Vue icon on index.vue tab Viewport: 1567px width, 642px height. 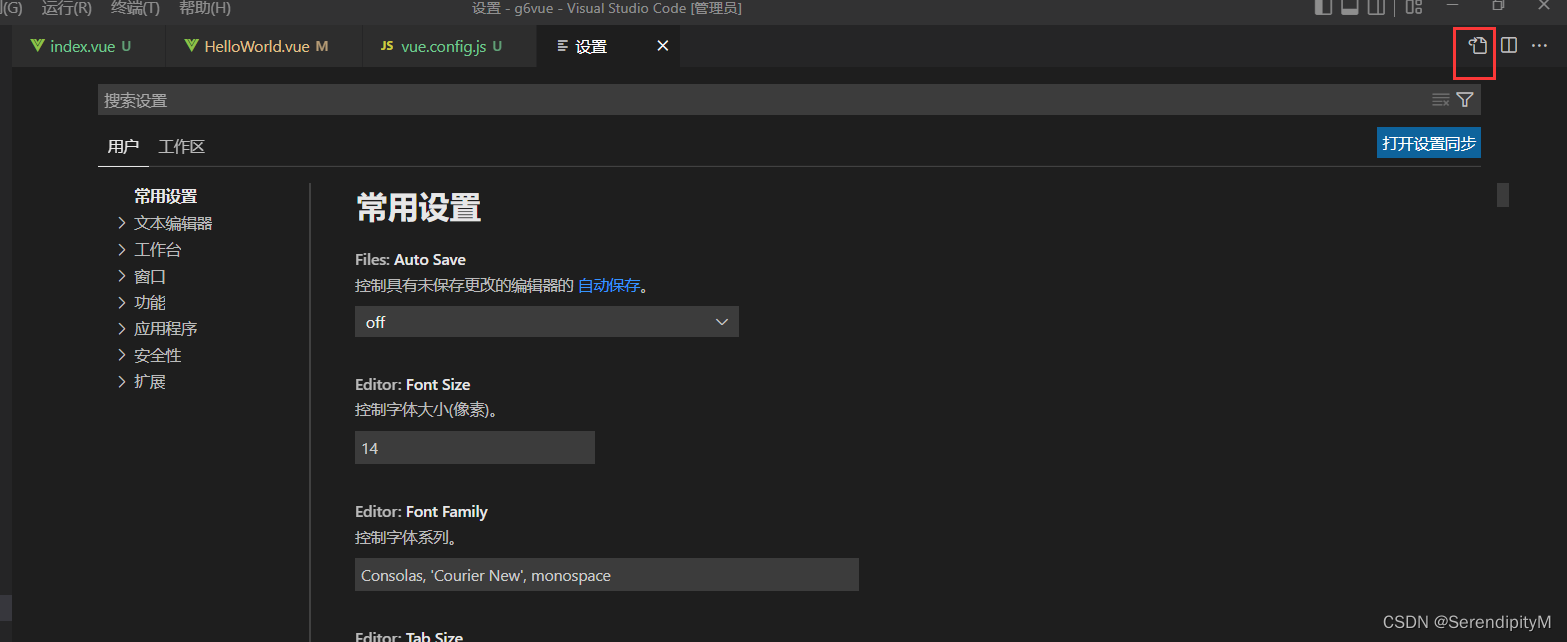[38, 46]
